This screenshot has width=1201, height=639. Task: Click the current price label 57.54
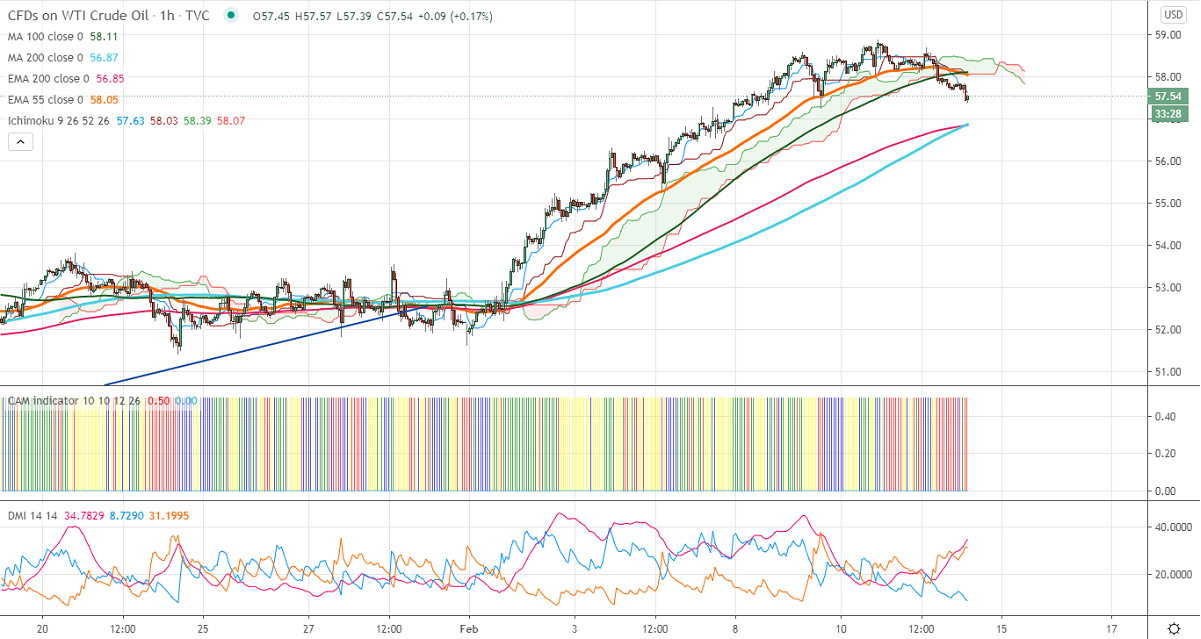click(x=1170, y=96)
